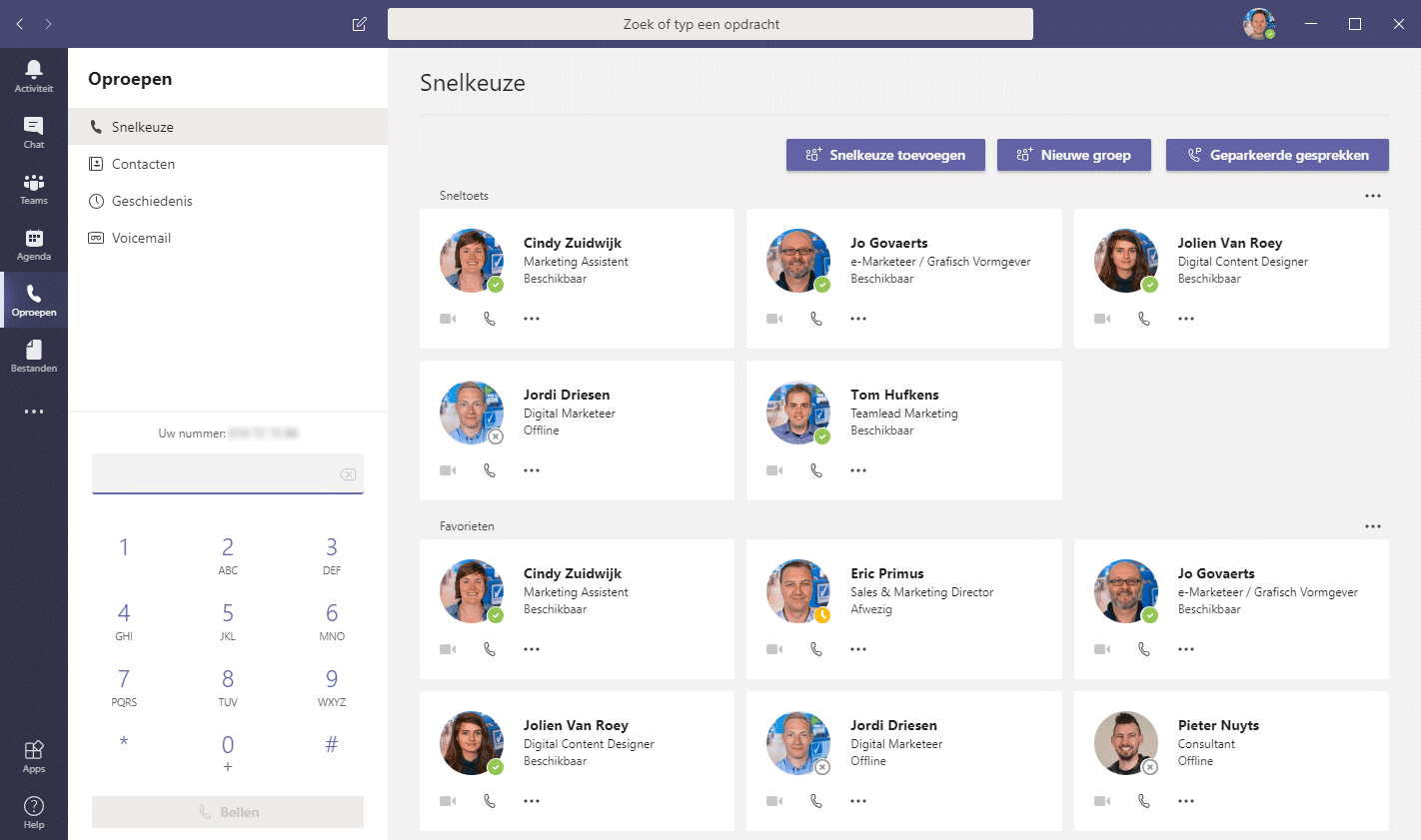The width and height of the screenshot is (1421, 840).
Task: Video call Eric Primus
Action: pos(774,649)
